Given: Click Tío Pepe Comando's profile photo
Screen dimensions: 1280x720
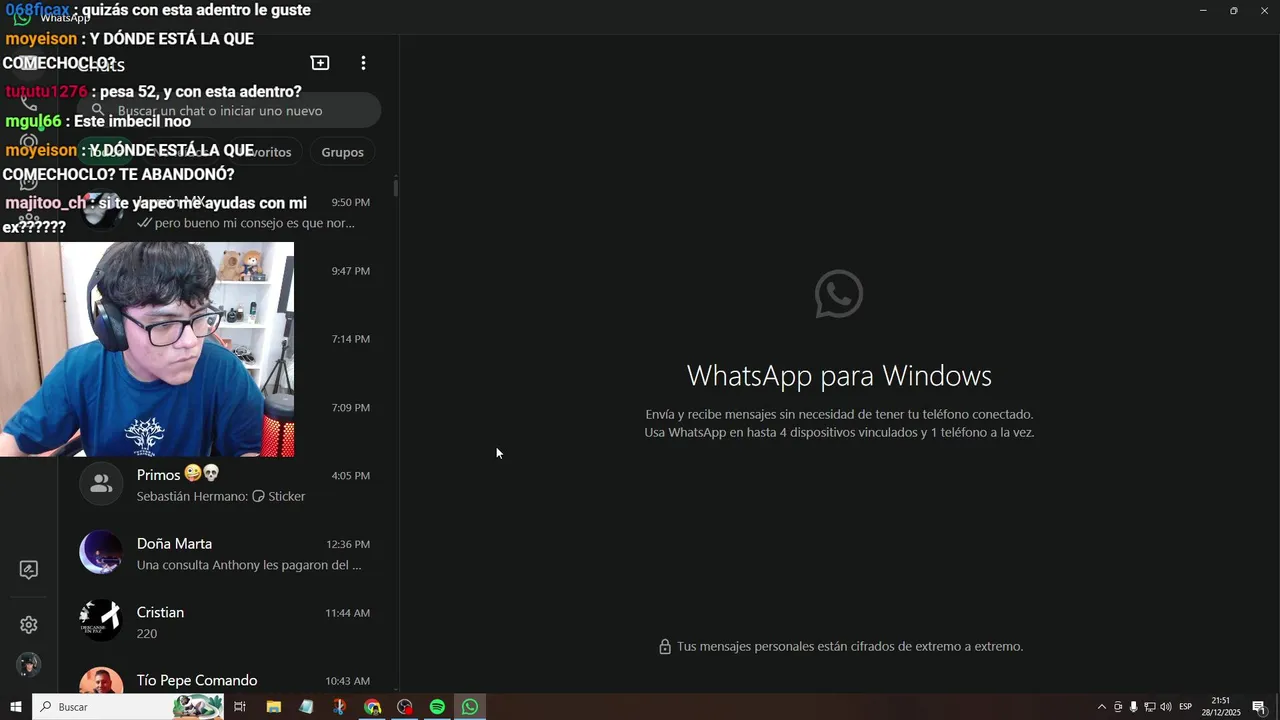Looking at the screenshot, I should click(x=101, y=681).
